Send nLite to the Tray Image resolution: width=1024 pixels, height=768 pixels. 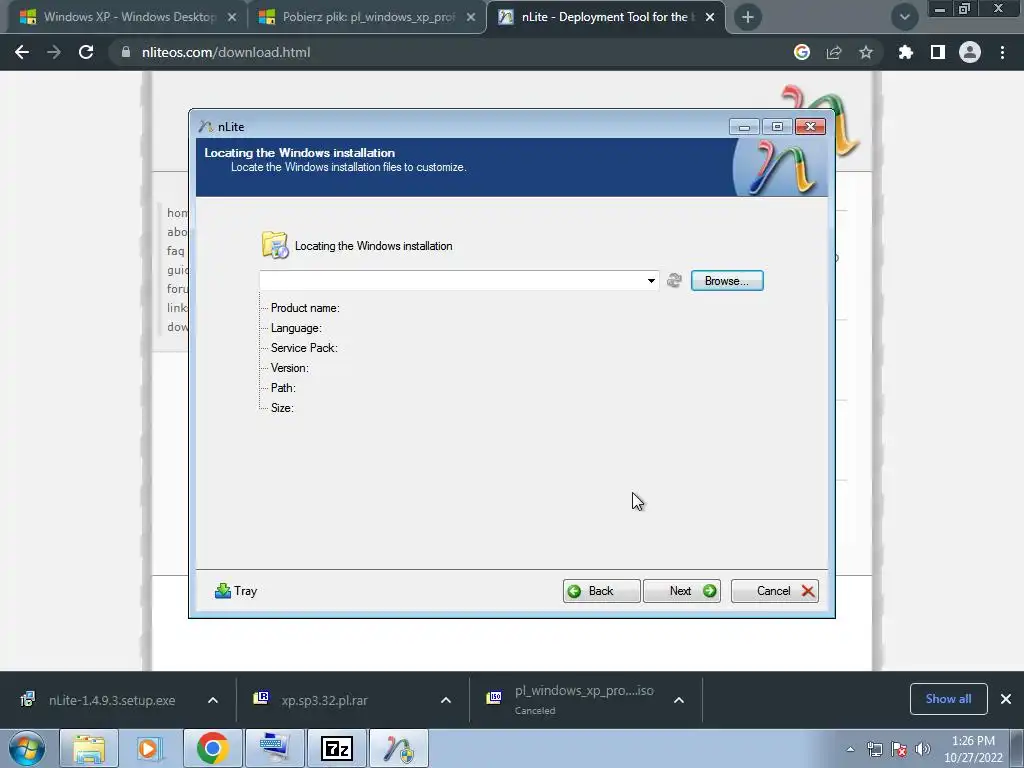(236, 591)
